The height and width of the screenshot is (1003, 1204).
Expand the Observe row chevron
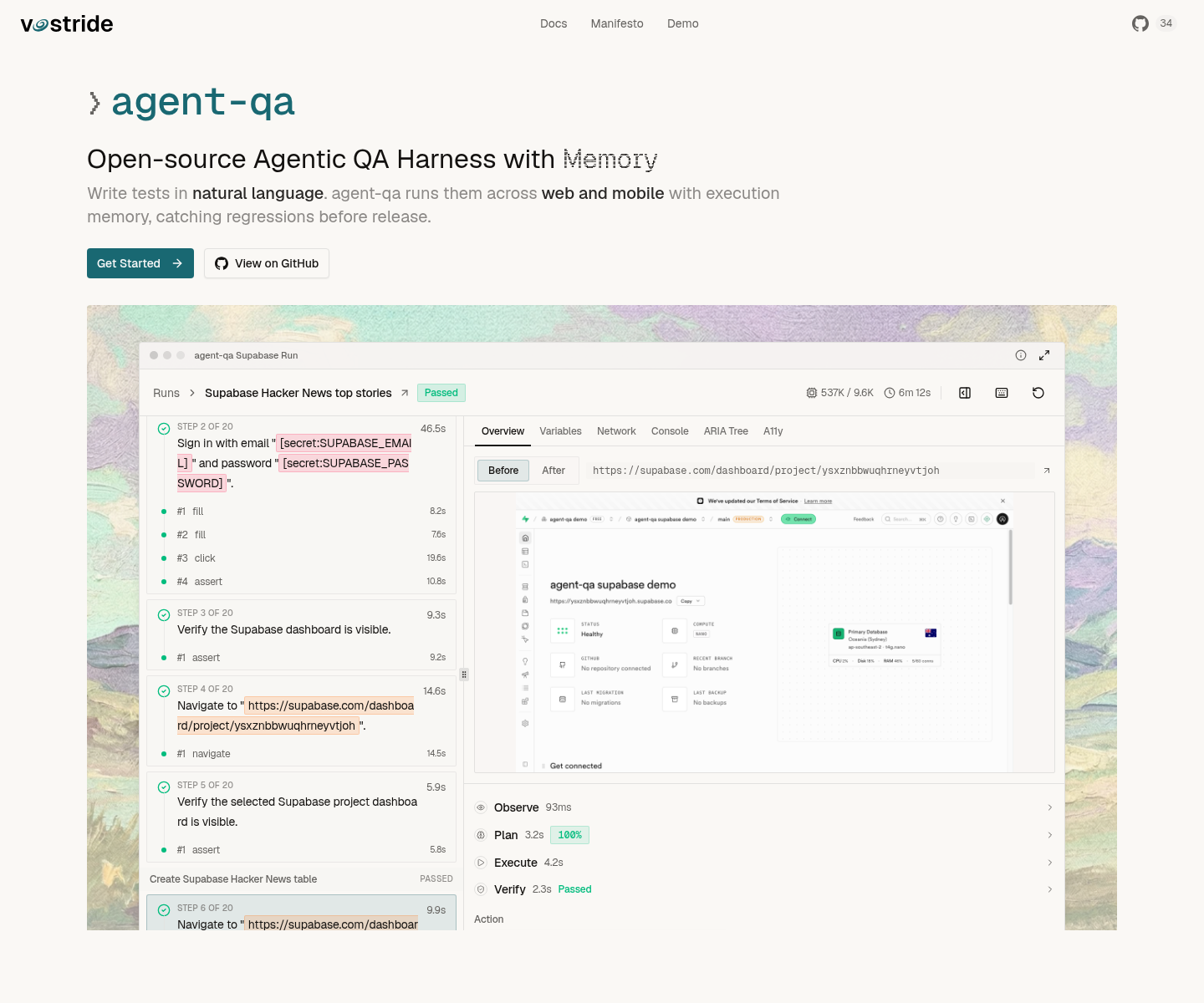tap(1050, 807)
